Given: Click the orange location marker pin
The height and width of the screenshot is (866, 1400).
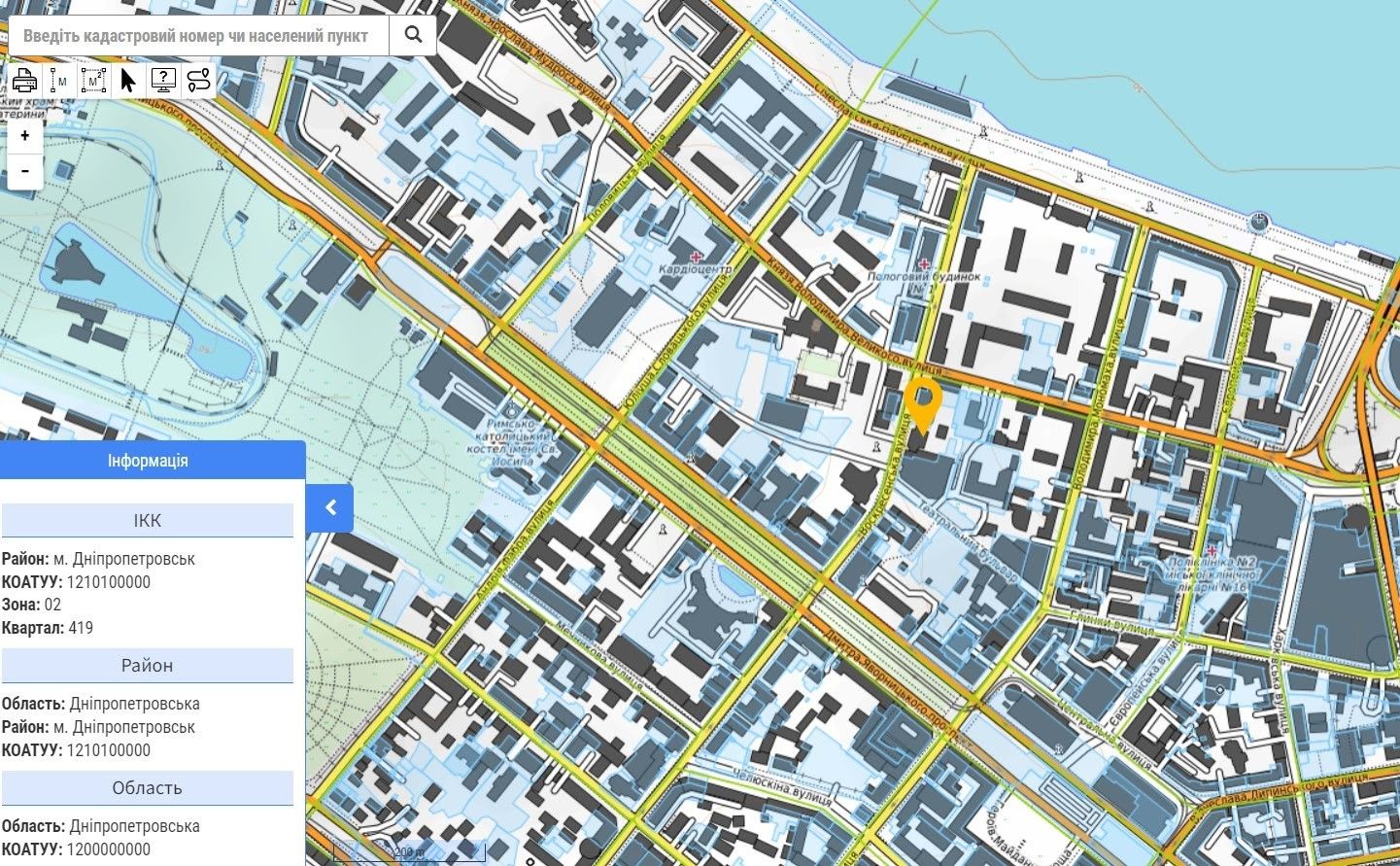Looking at the screenshot, I should [x=922, y=401].
